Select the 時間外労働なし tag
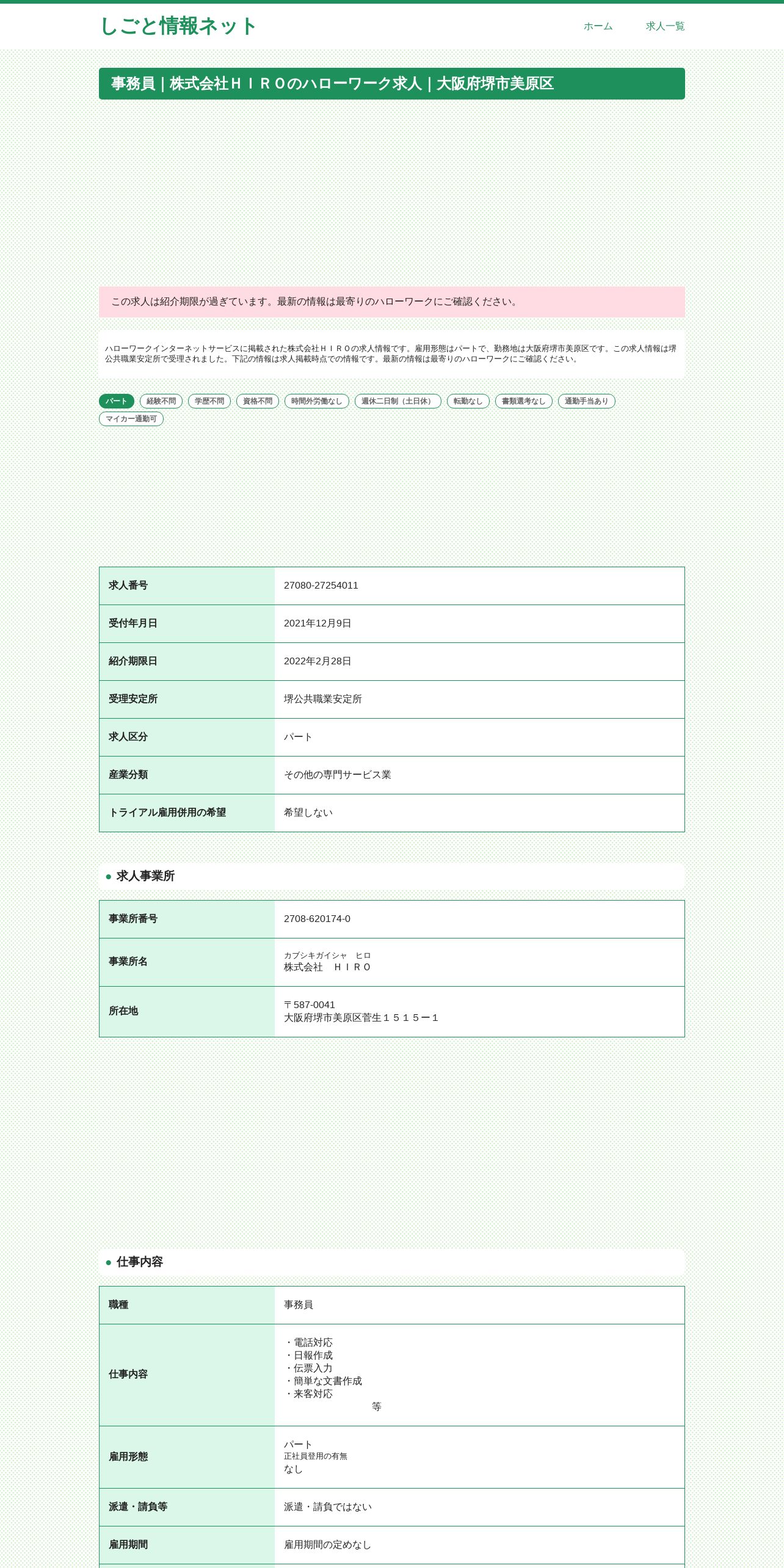 317,401
